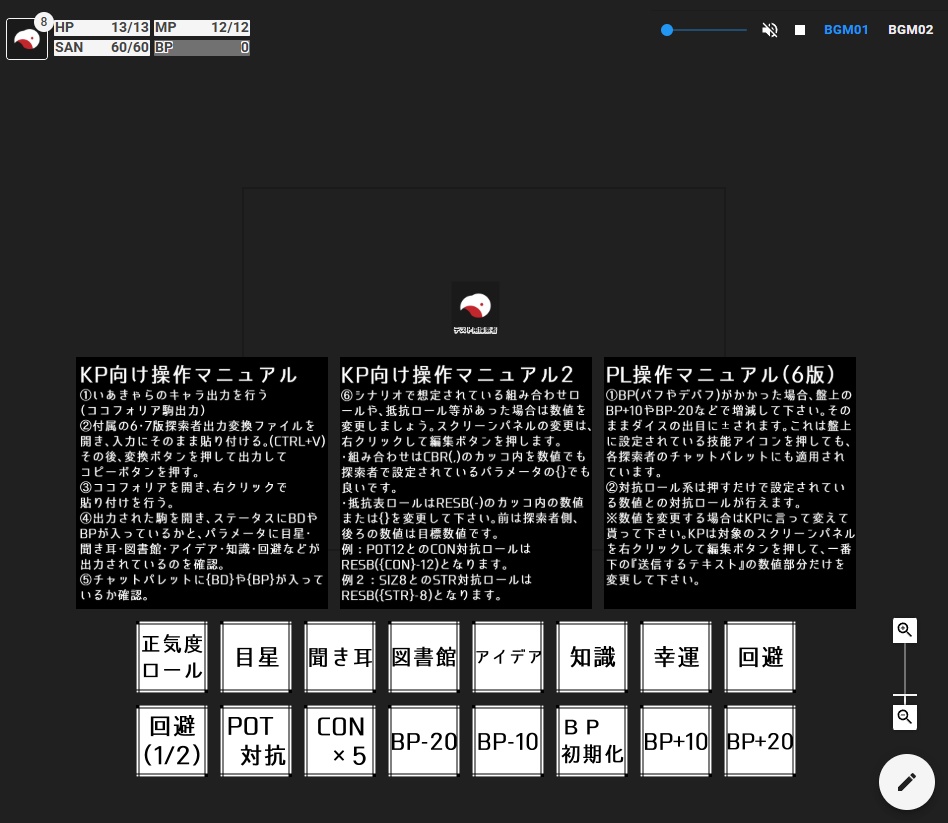The width and height of the screenshot is (948, 823).
Task: Switch to BGM01 track
Action: coord(846,30)
